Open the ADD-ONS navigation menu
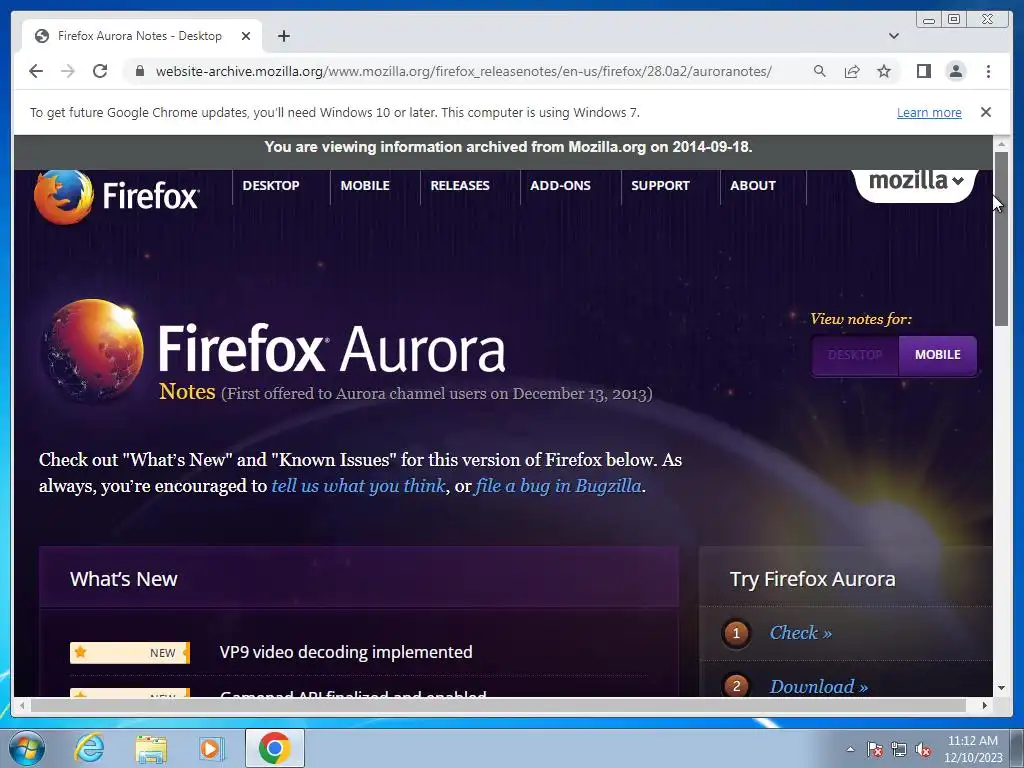 click(x=560, y=185)
